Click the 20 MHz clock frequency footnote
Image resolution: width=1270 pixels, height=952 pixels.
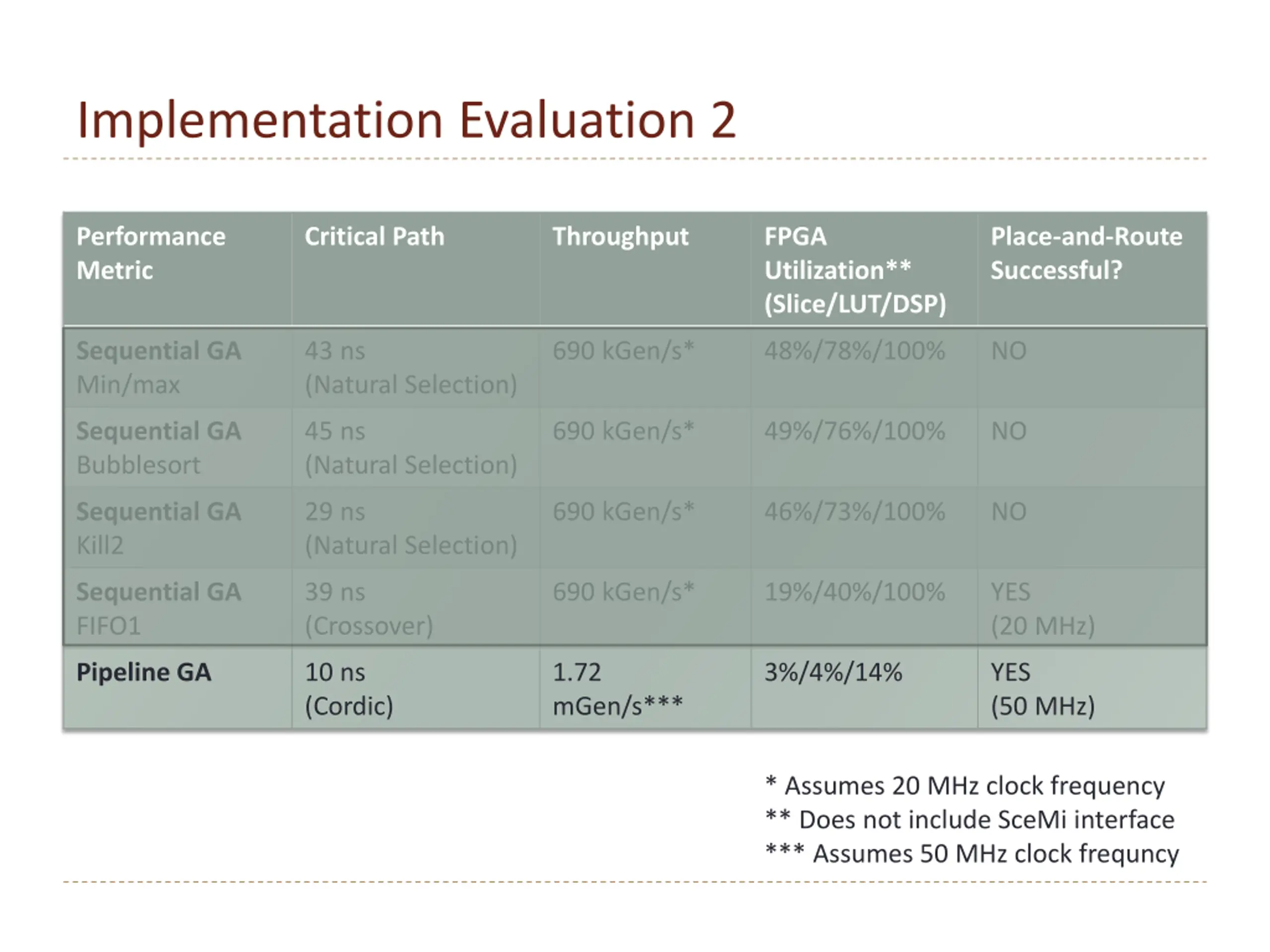964,785
